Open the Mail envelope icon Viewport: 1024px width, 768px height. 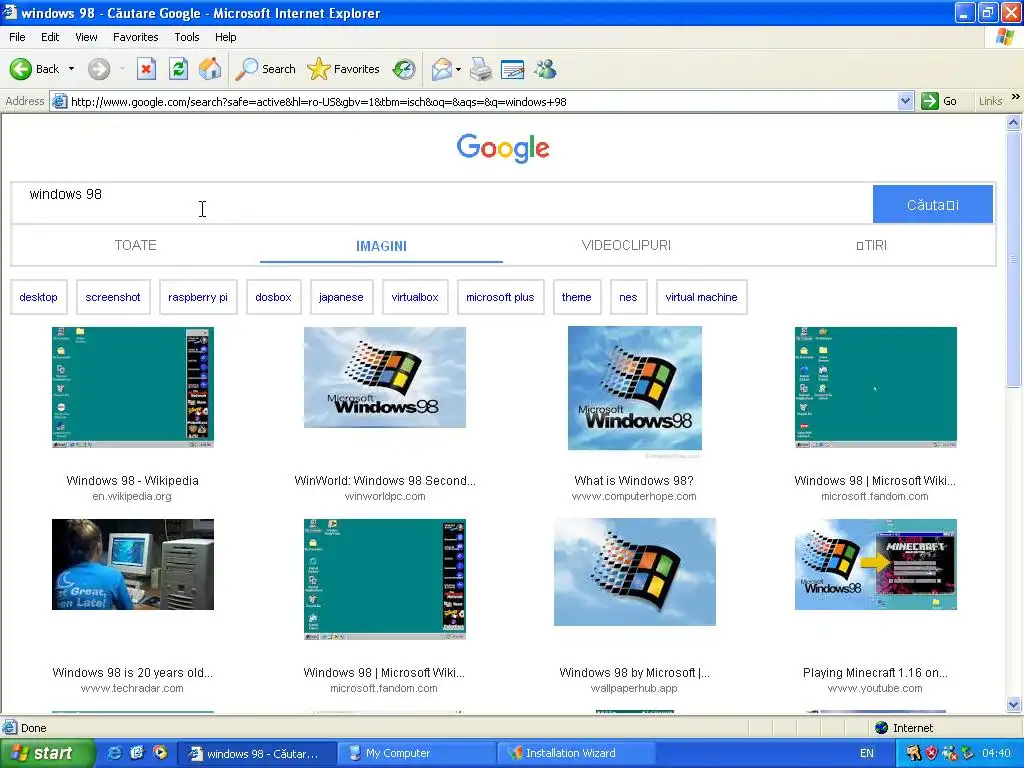point(442,69)
